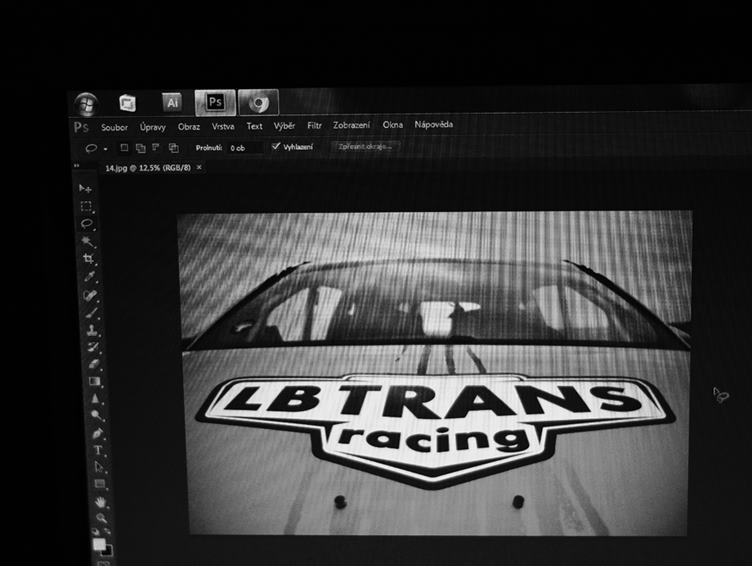The width and height of the screenshot is (752, 566).
Task: Open the Výběr menu
Action: point(284,126)
